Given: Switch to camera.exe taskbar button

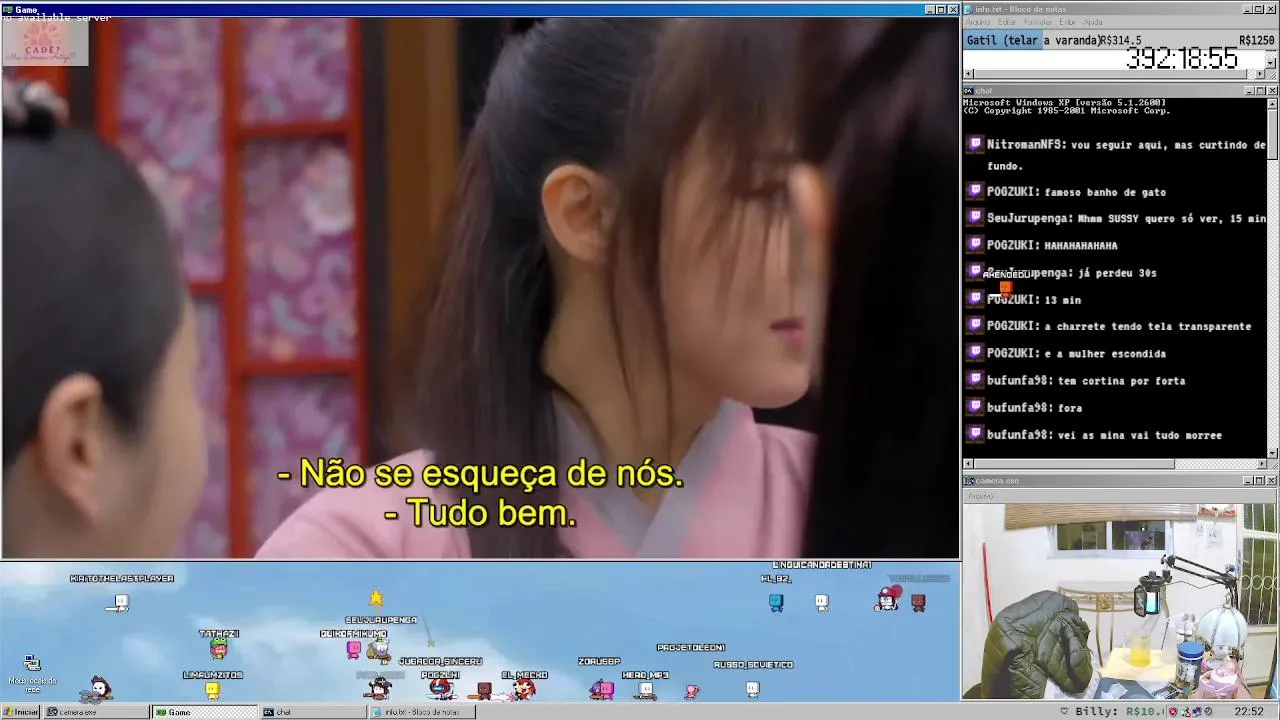Looking at the screenshot, I should [98, 712].
